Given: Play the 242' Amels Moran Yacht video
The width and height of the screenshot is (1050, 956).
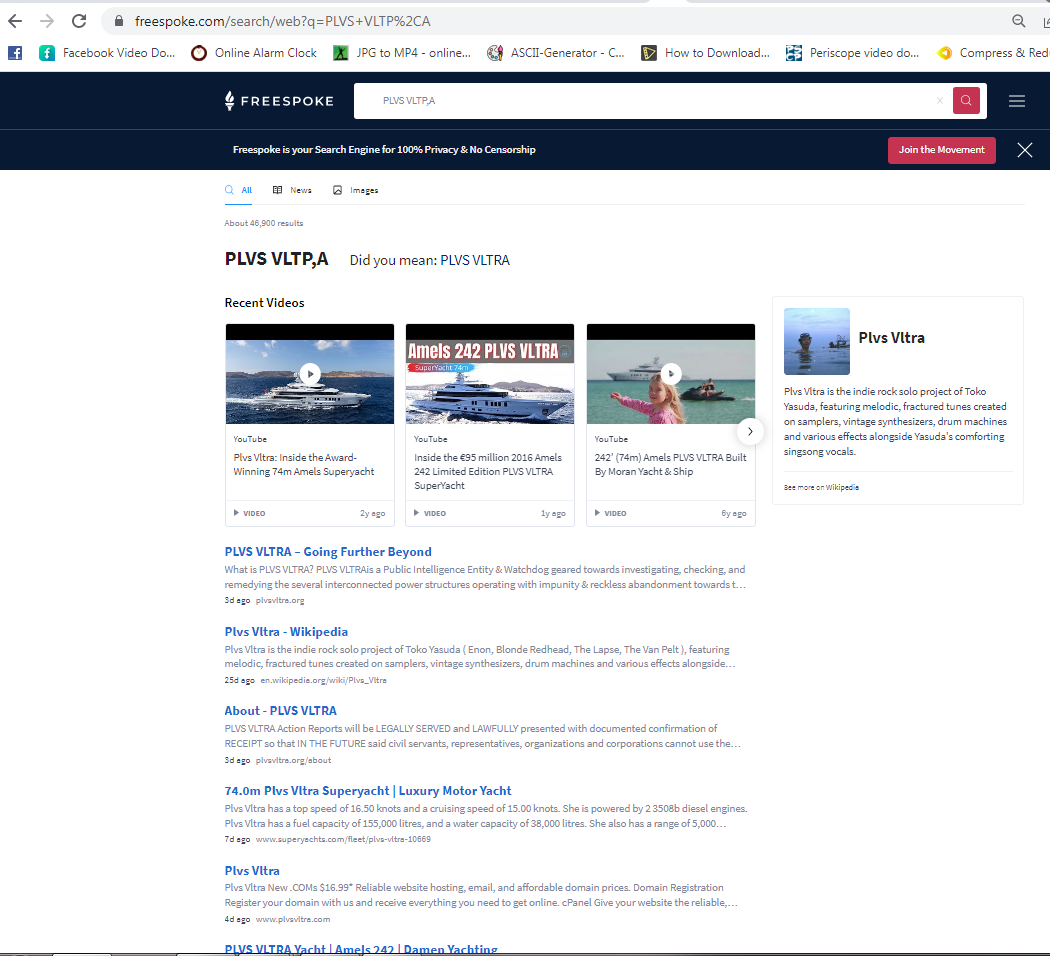Looking at the screenshot, I should 671,374.
